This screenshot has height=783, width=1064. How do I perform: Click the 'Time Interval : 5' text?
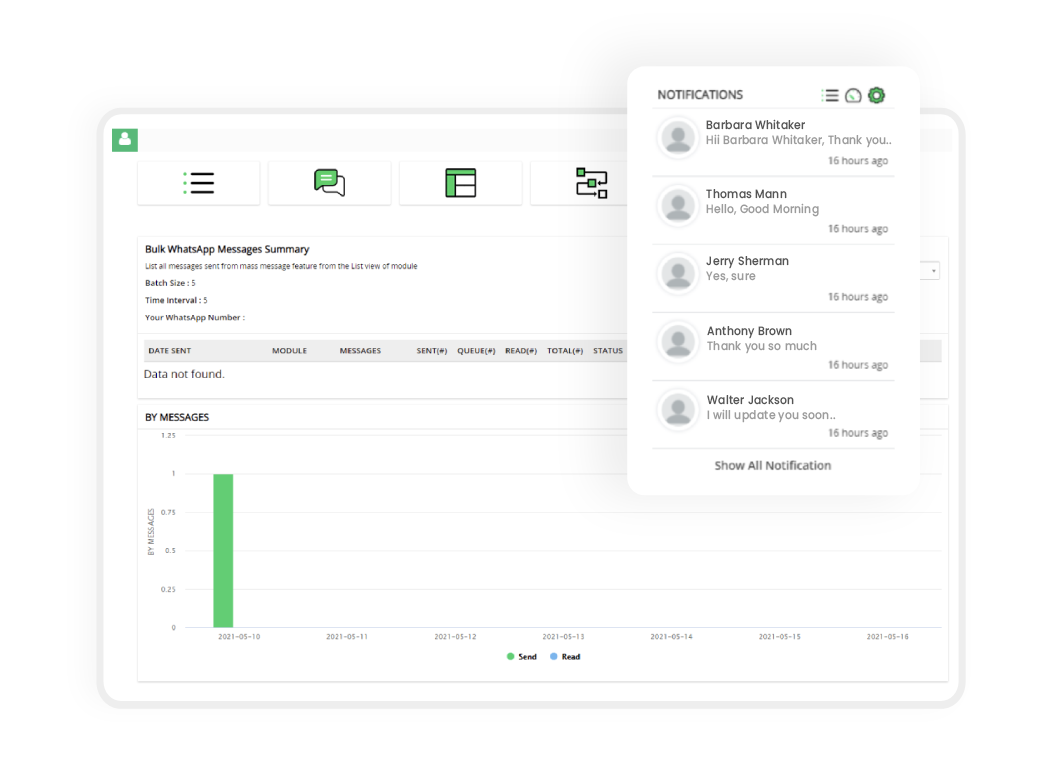click(176, 300)
